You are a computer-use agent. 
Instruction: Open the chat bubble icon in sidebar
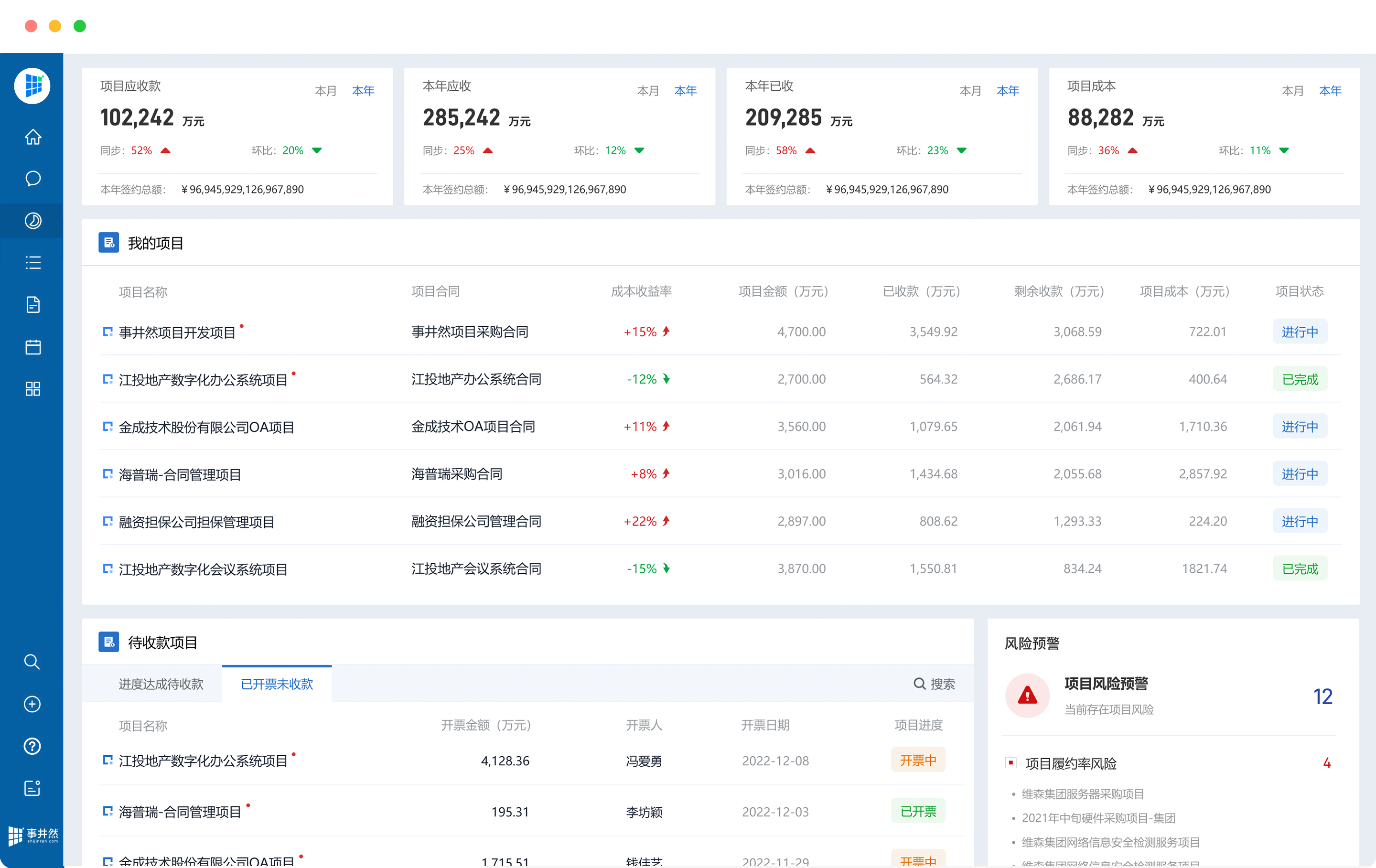point(32,179)
